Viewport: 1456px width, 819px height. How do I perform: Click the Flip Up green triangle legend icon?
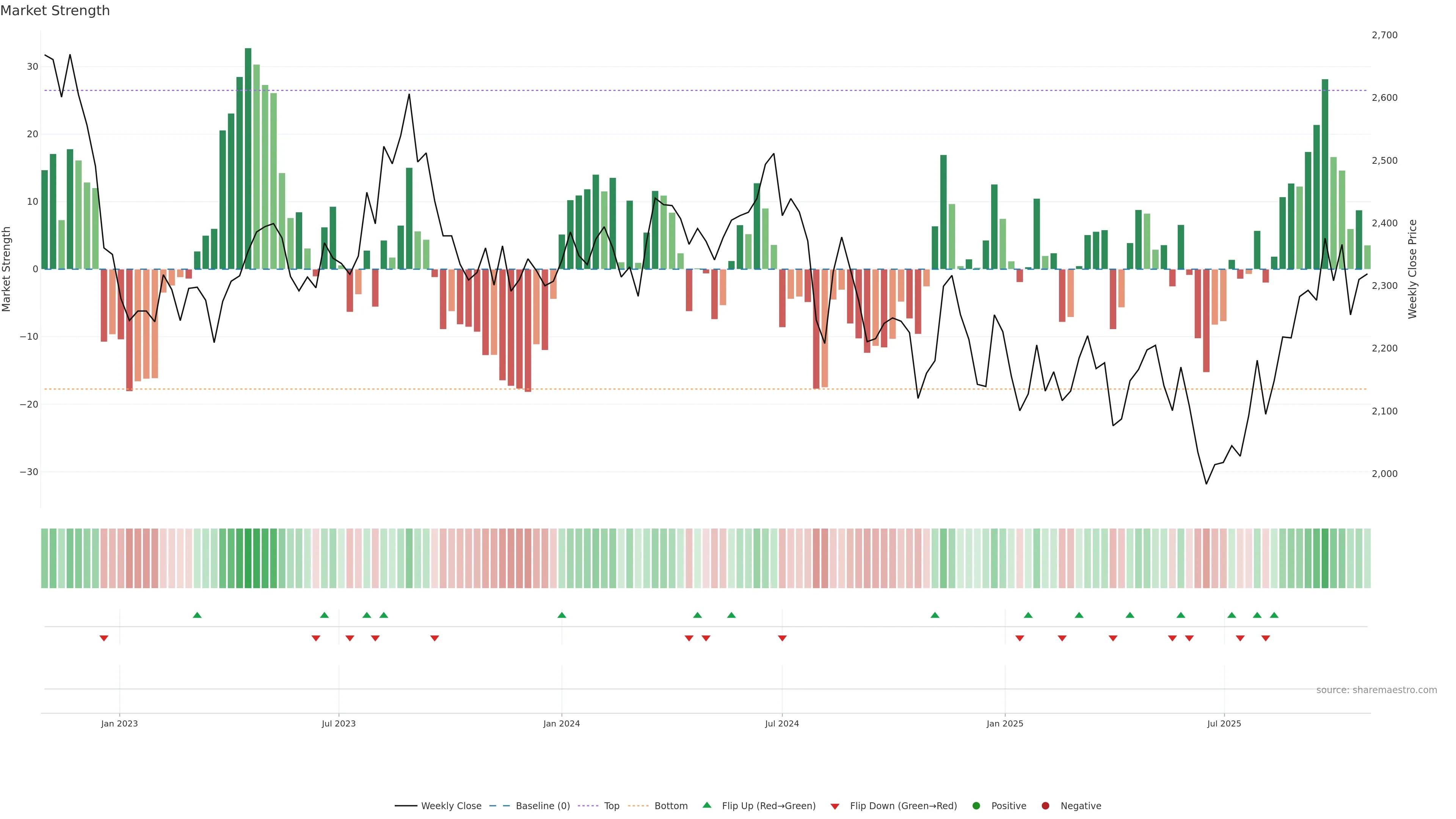(x=706, y=805)
